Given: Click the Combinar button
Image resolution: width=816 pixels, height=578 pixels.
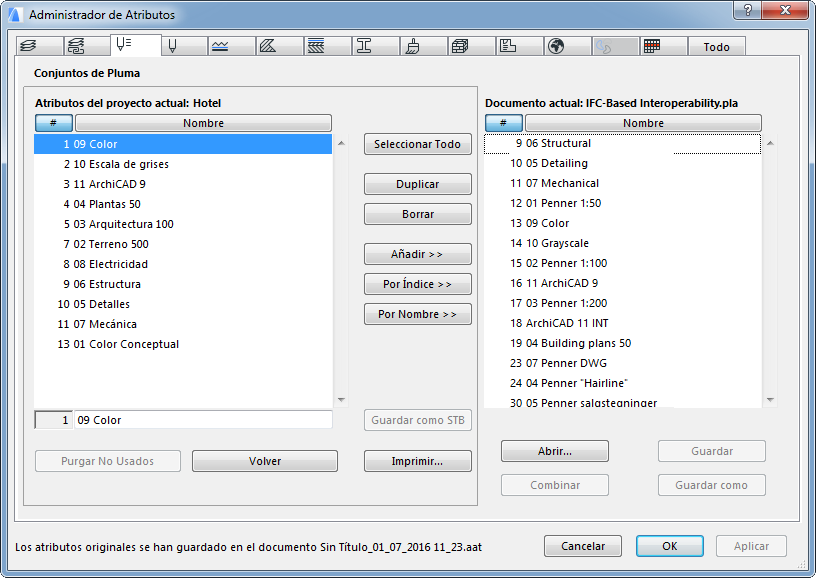Looking at the screenshot, I should click(555, 485).
